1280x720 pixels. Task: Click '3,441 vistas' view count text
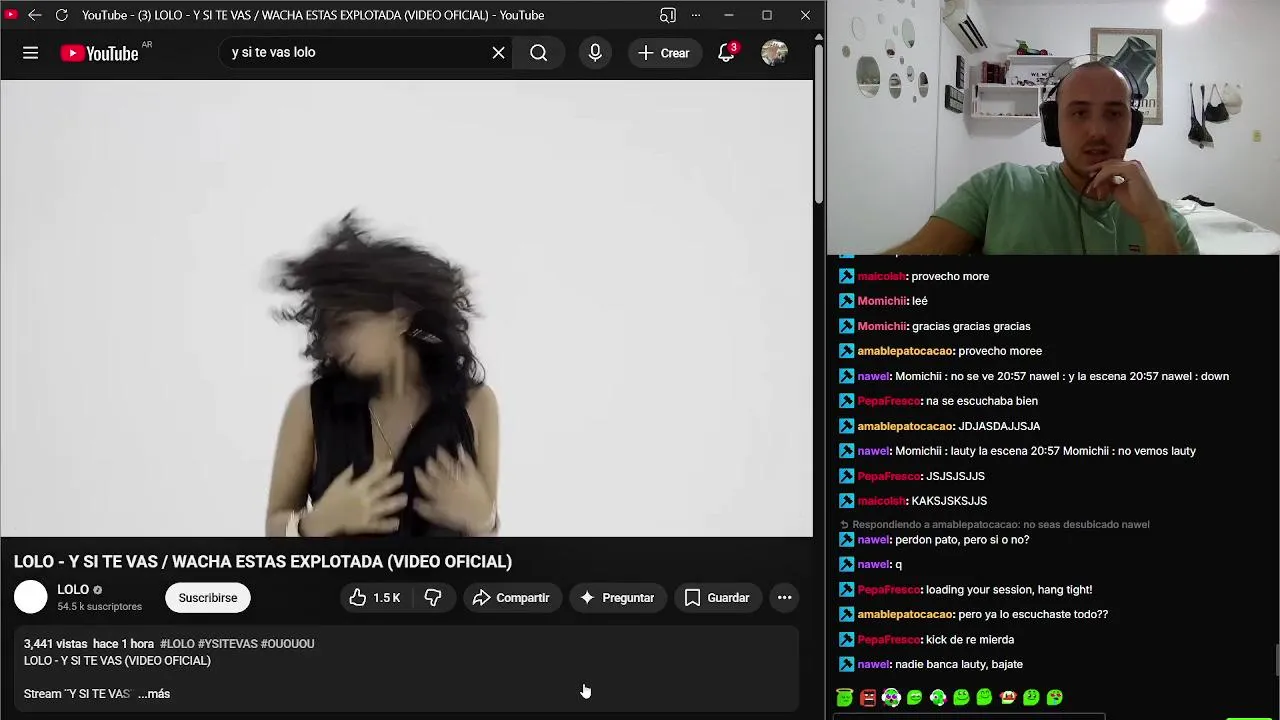54,644
